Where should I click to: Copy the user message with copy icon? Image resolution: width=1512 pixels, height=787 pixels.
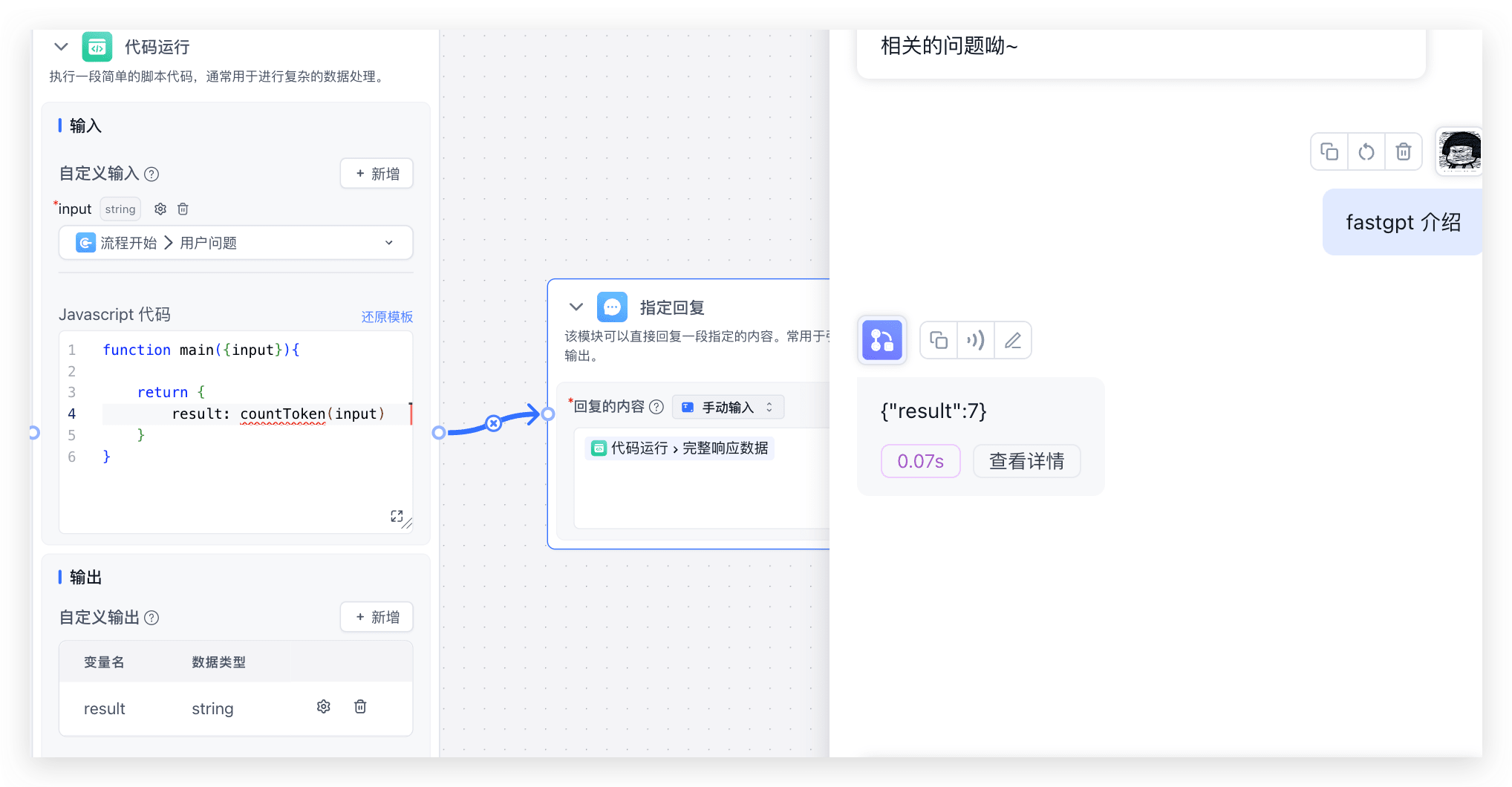[1329, 152]
